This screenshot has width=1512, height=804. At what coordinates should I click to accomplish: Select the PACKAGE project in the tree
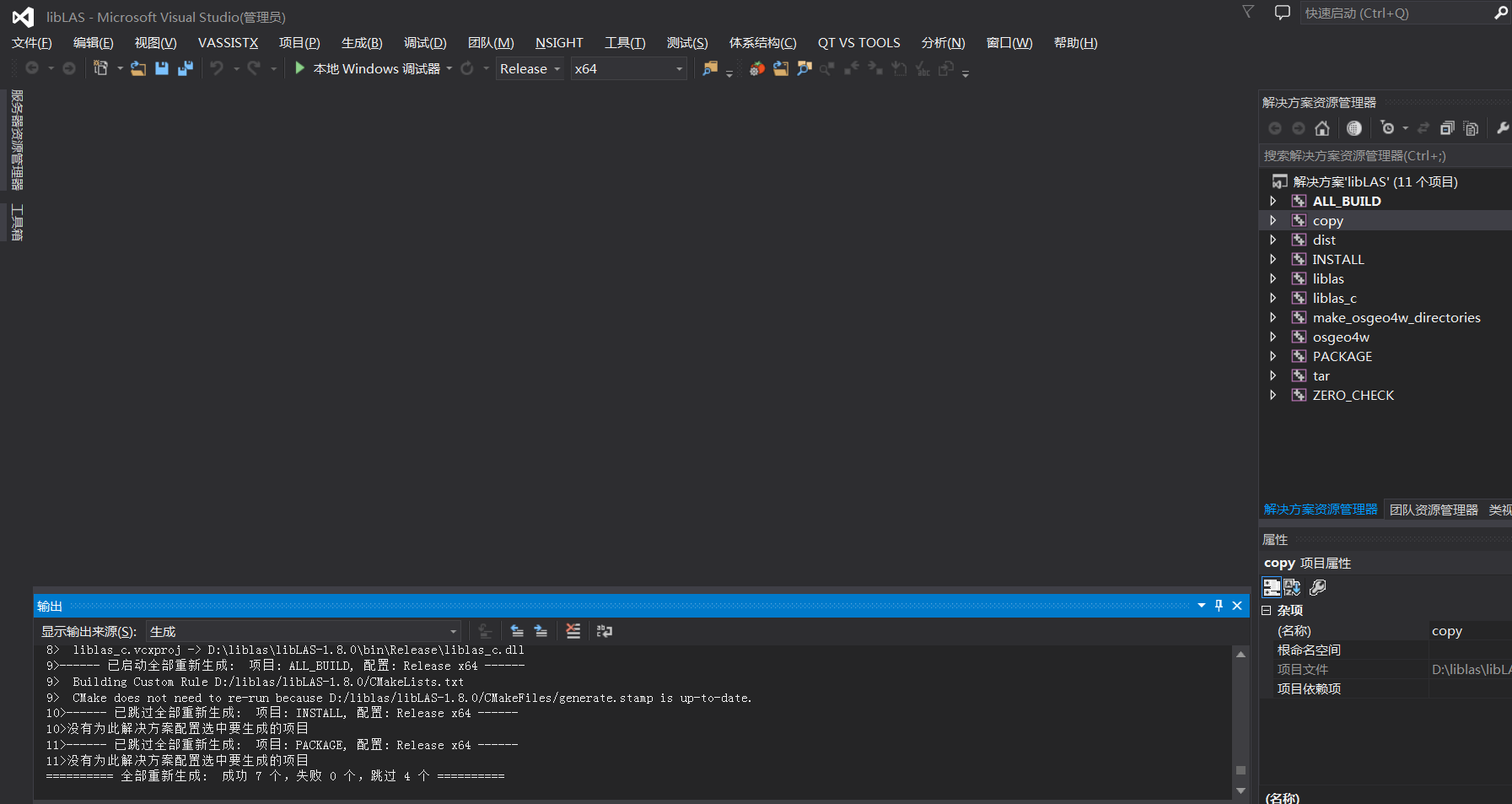pyautogui.click(x=1342, y=356)
